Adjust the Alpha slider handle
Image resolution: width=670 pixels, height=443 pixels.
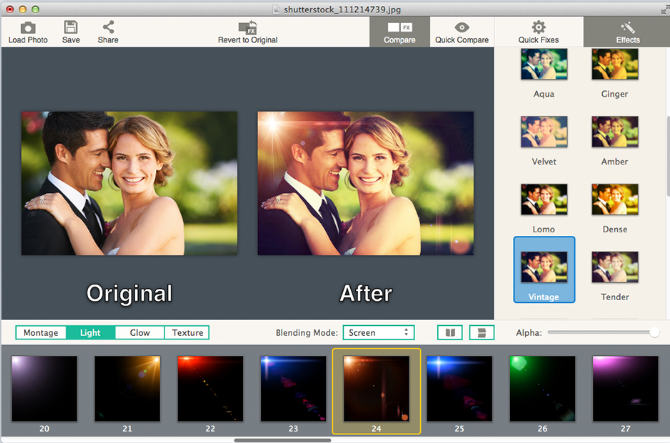click(x=654, y=332)
